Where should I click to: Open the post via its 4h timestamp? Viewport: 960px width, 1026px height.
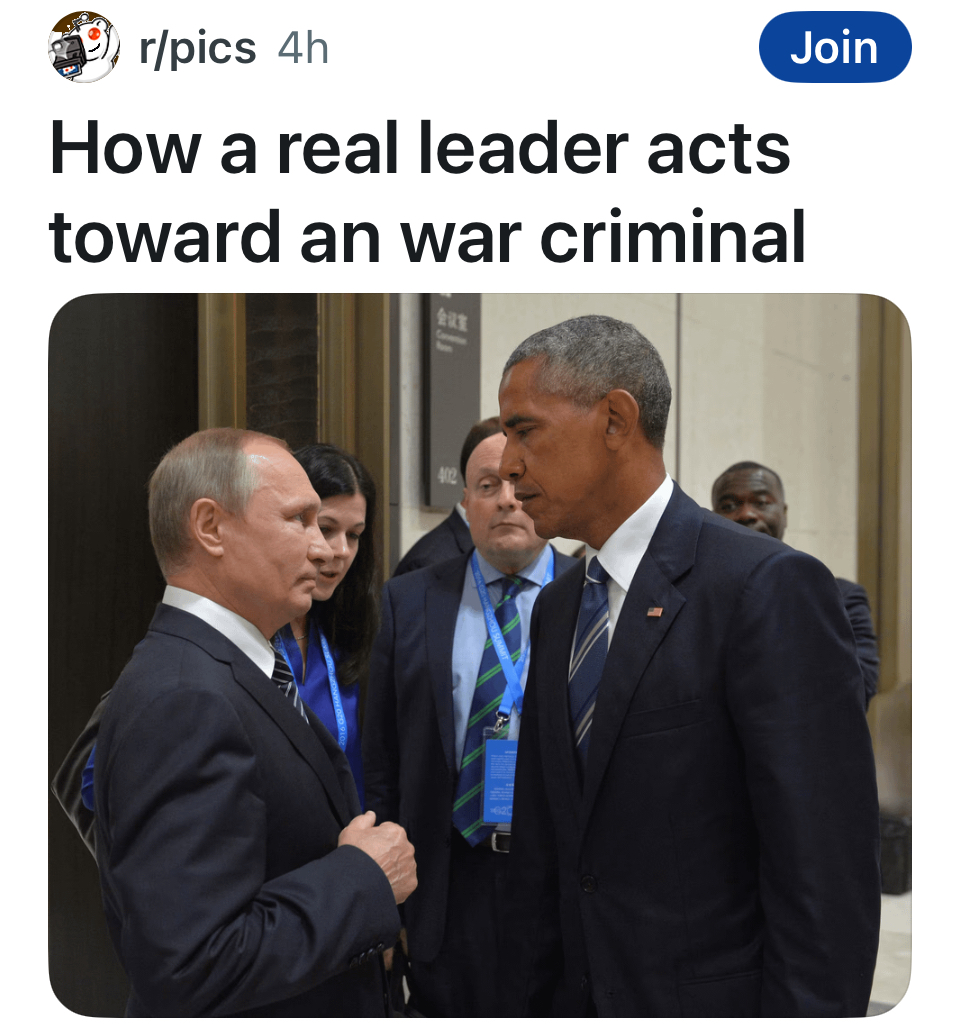[303, 48]
